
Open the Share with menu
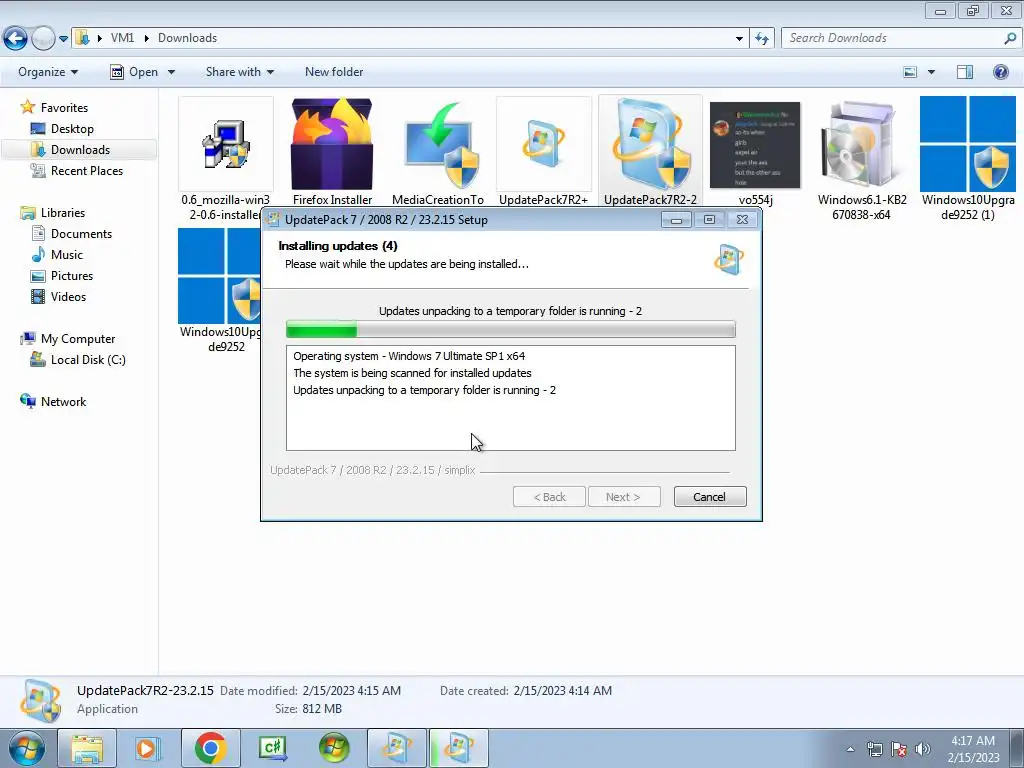tap(240, 72)
